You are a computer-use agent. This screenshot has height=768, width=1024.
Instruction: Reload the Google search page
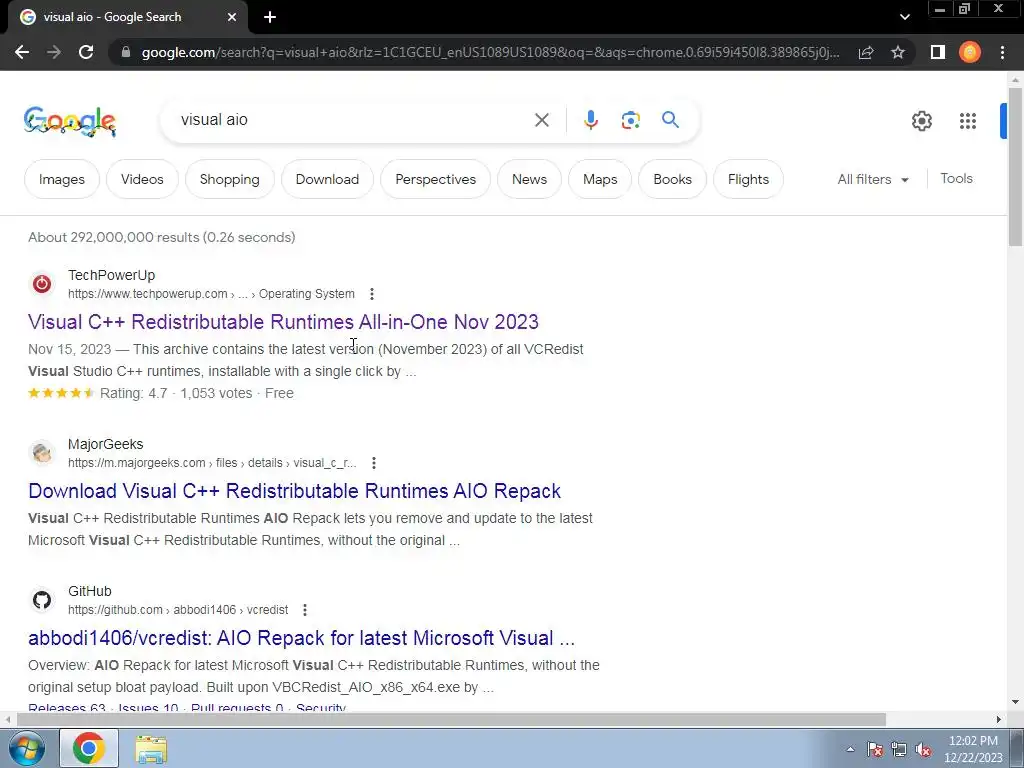pyautogui.click(x=86, y=52)
